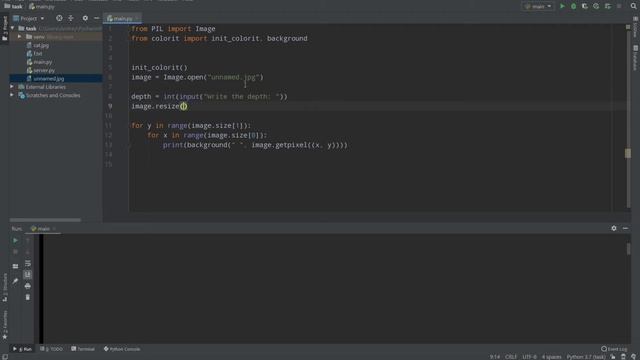Image resolution: width=640 pixels, height=360 pixels.
Task: Click the print icon in Run panel
Action: pyautogui.click(x=28, y=286)
